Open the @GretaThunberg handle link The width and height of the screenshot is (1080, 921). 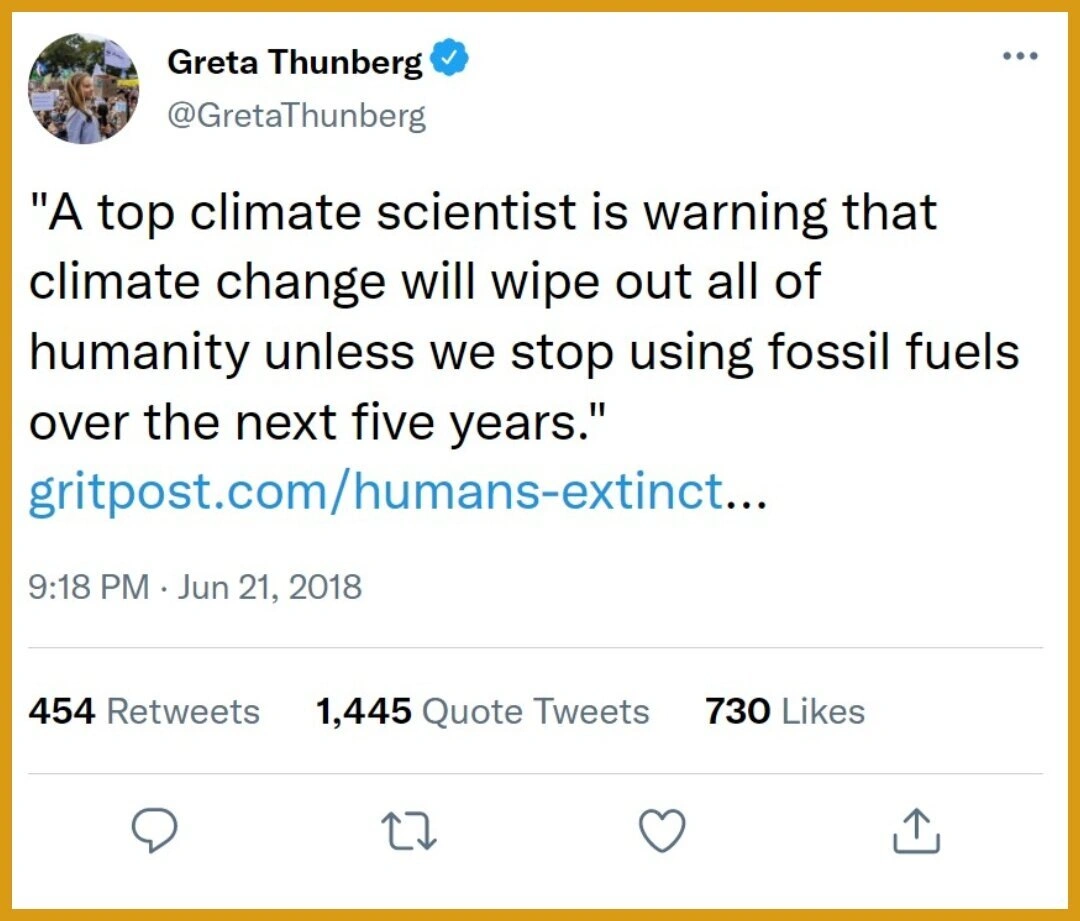pos(297,116)
